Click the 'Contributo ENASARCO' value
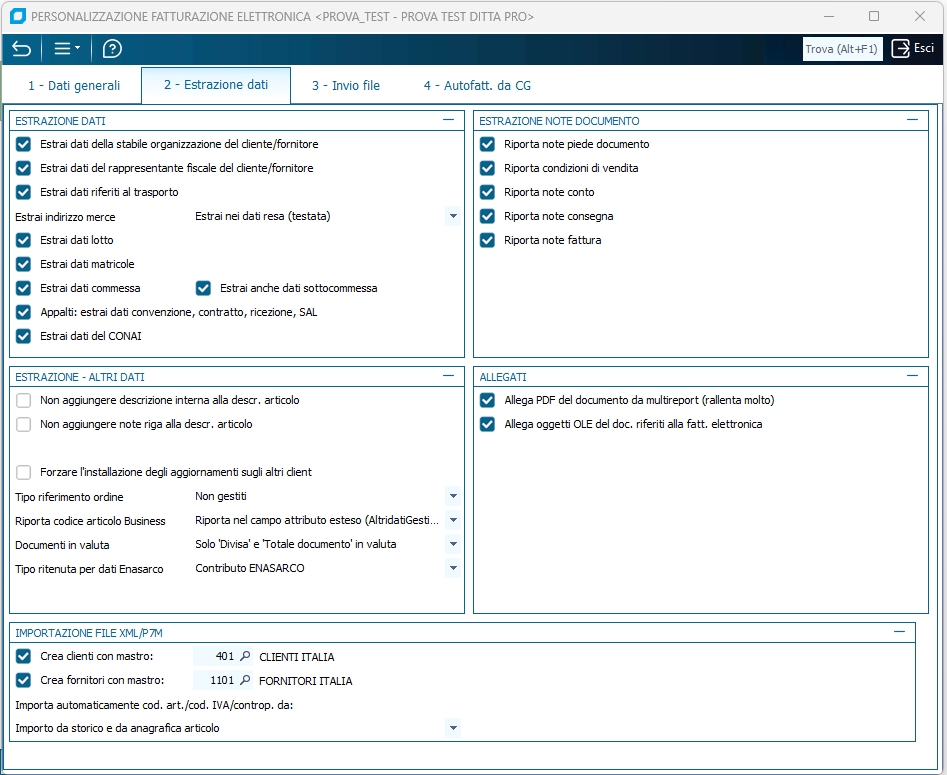Image resolution: width=947 pixels, height=775 pixels. pos(250,568)
